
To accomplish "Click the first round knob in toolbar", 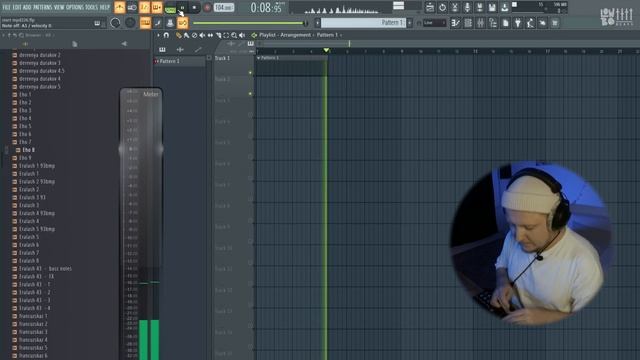I will click(x=115, y=23).
